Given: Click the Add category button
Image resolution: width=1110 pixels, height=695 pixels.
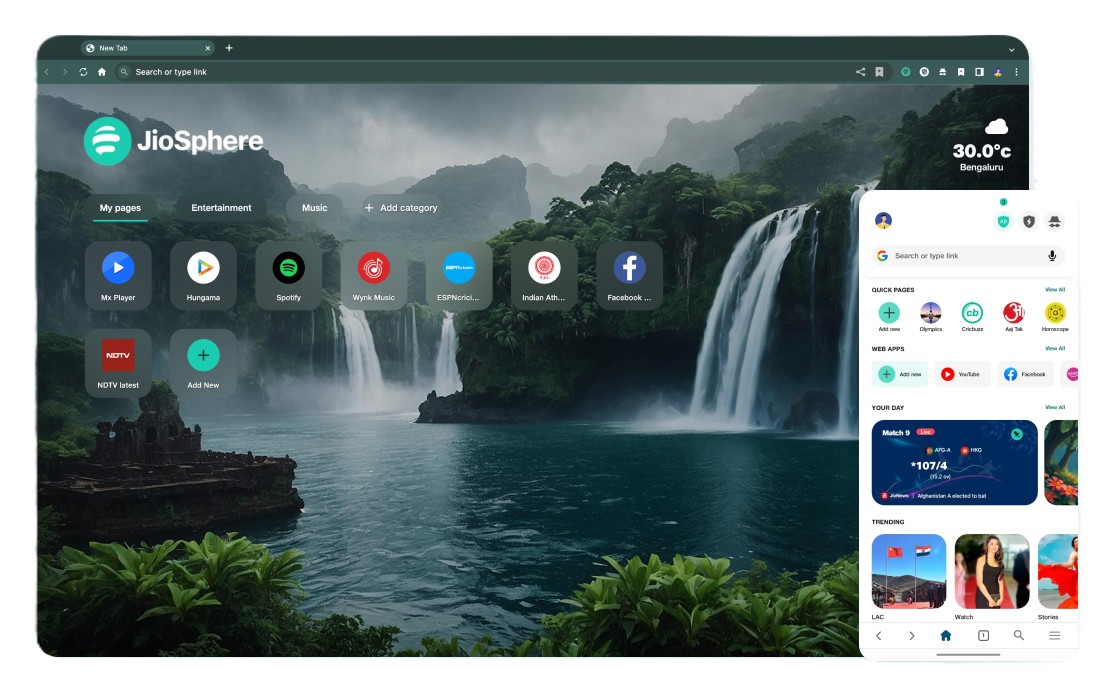Looking at the screenshot, I should 400,208.
